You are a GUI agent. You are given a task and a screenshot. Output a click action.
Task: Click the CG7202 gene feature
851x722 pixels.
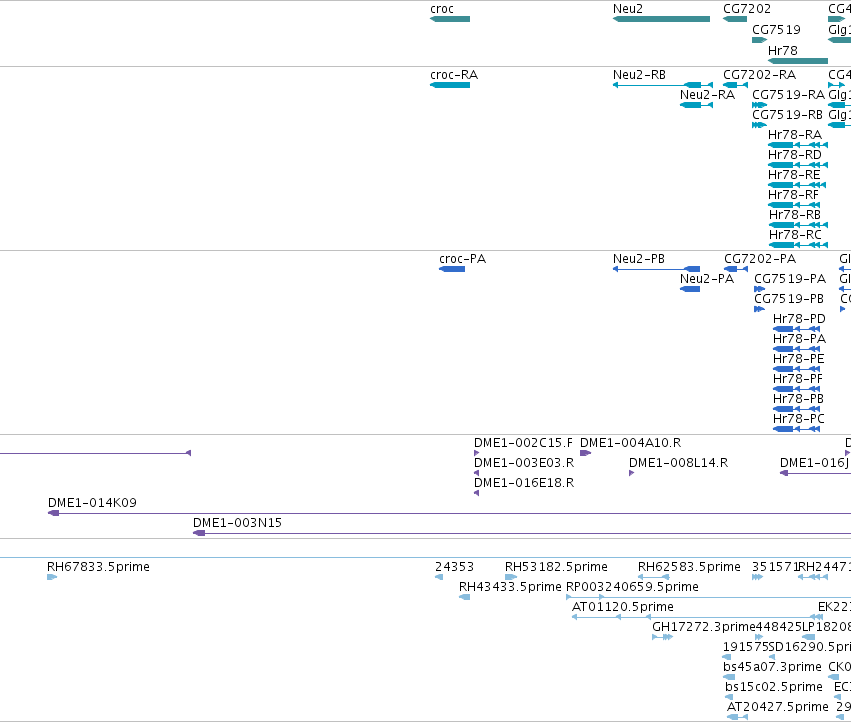point(735,19)
